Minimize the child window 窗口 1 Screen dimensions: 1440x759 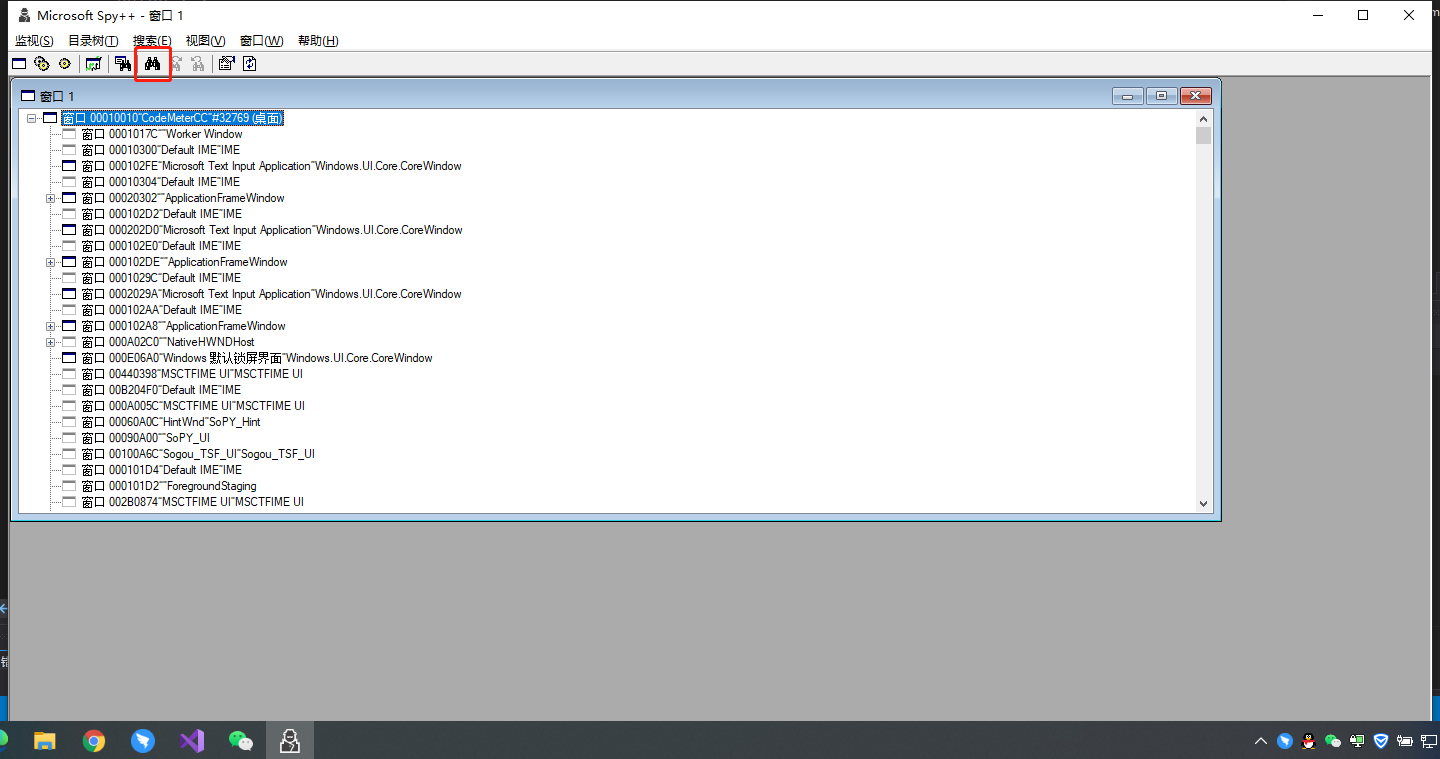pyautogui.click(x=1128, y=96)
